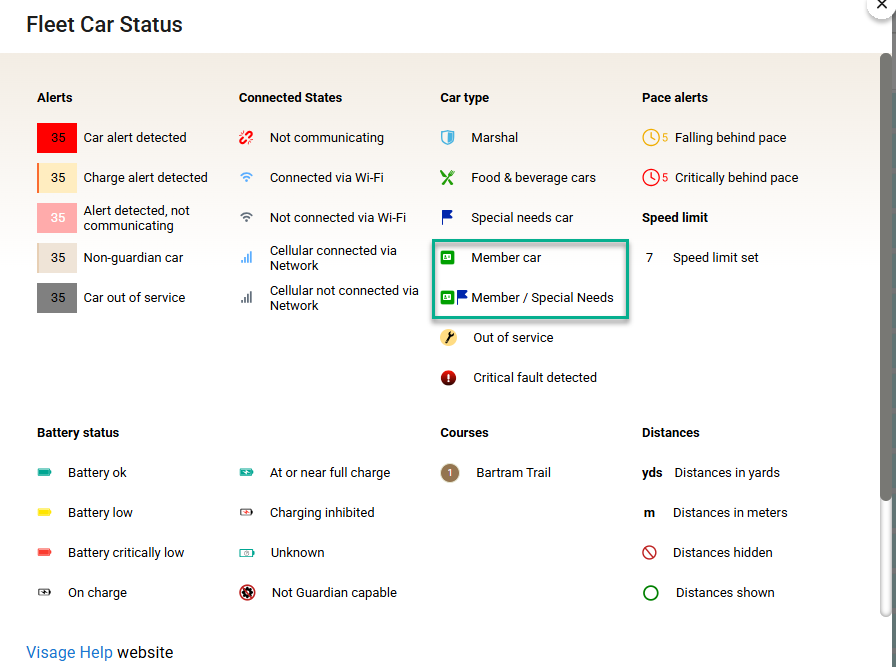Click the Critical fault detected icon

pyautogui.click(x=449, y=378)
